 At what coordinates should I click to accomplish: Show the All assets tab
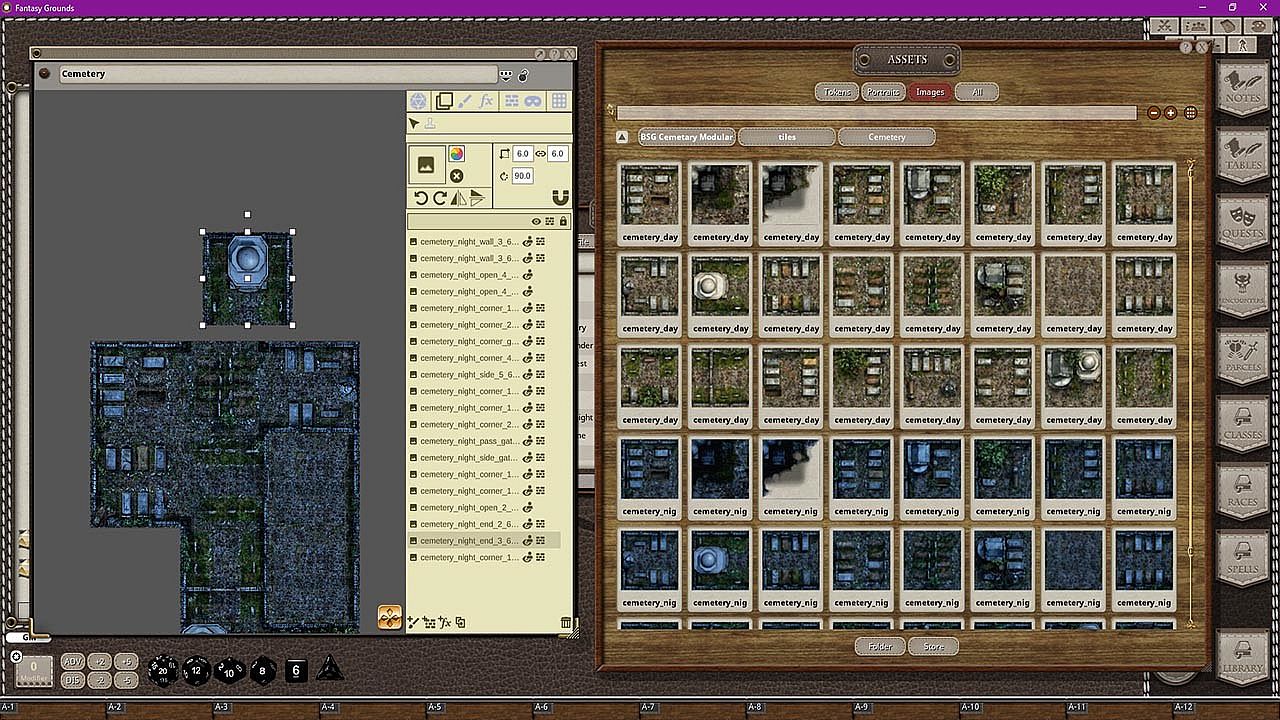pos(977,92)
